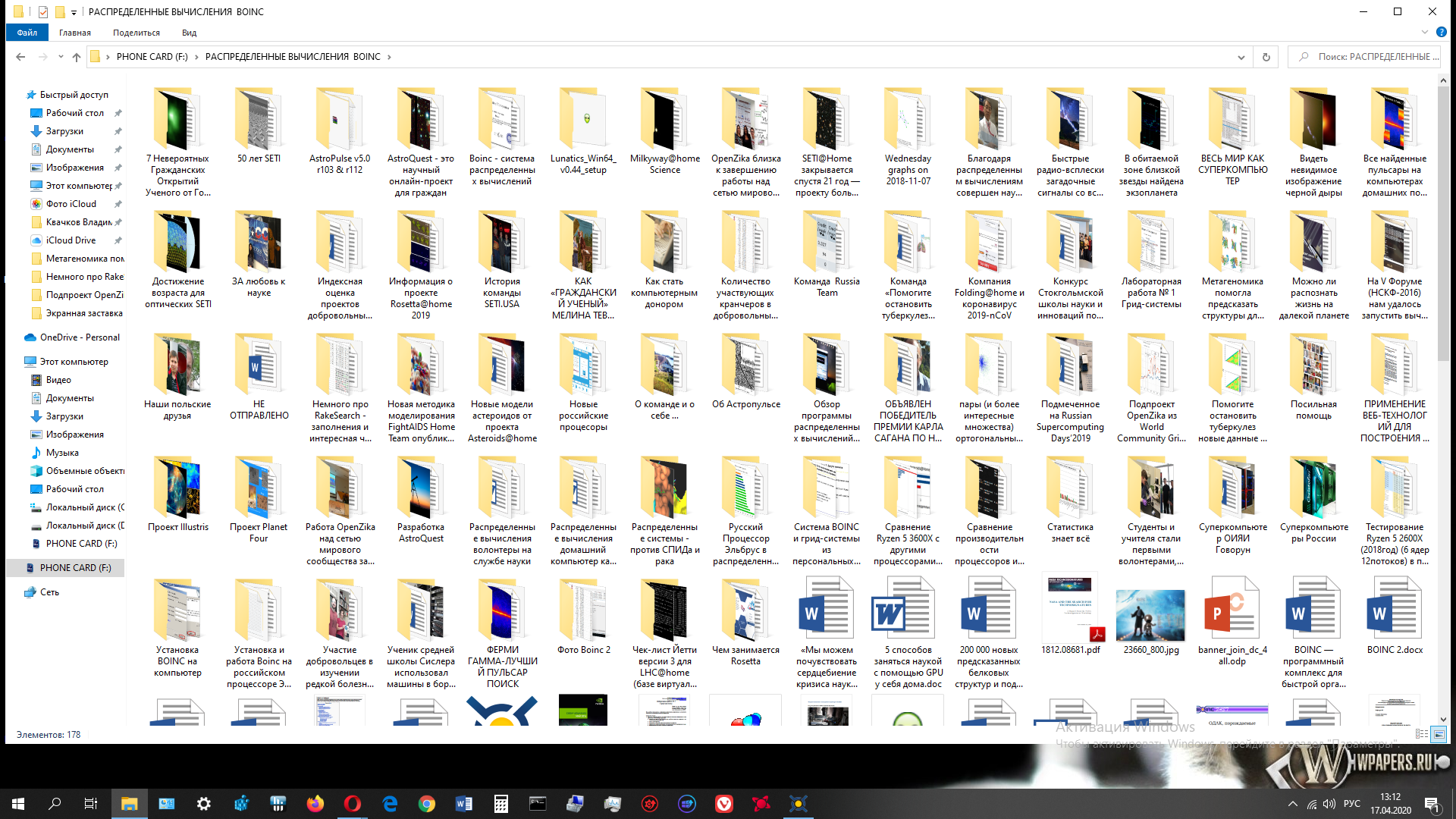1456x819 pixels.
Task: Select Музыка under Этот компьютер
Action: click(62, 453)
